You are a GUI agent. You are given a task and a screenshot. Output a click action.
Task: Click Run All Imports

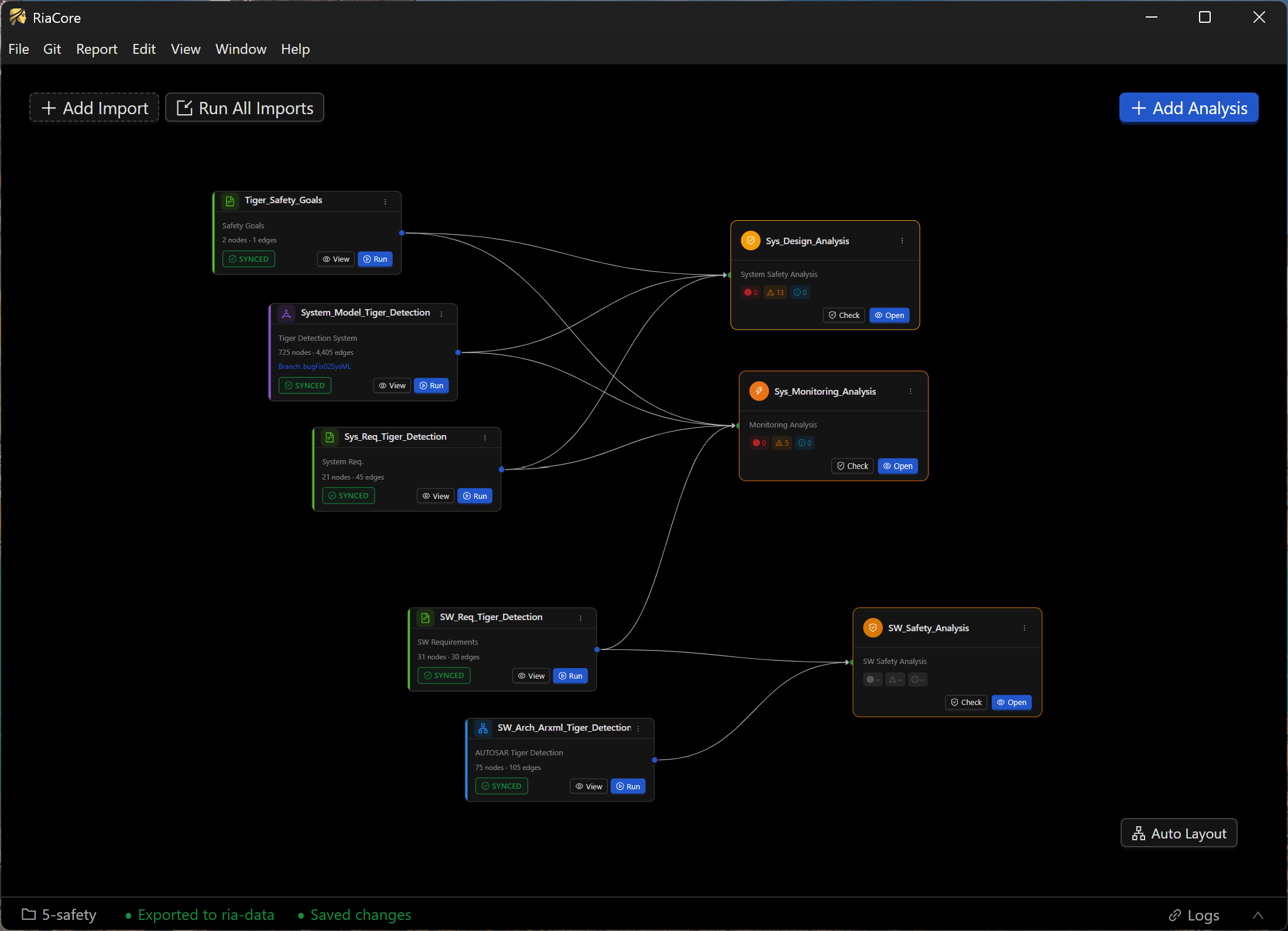pyautogui.click(x=245, y=108)
